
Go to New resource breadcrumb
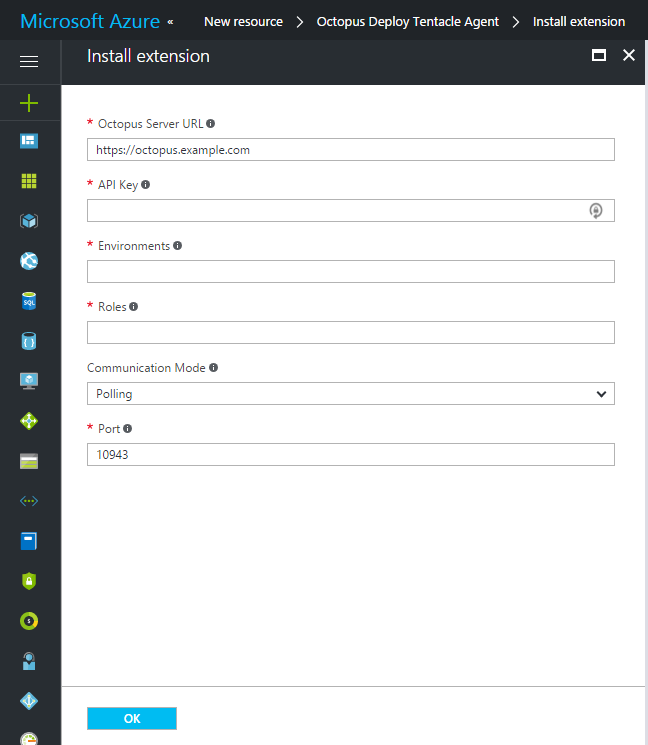coord(243,21)
